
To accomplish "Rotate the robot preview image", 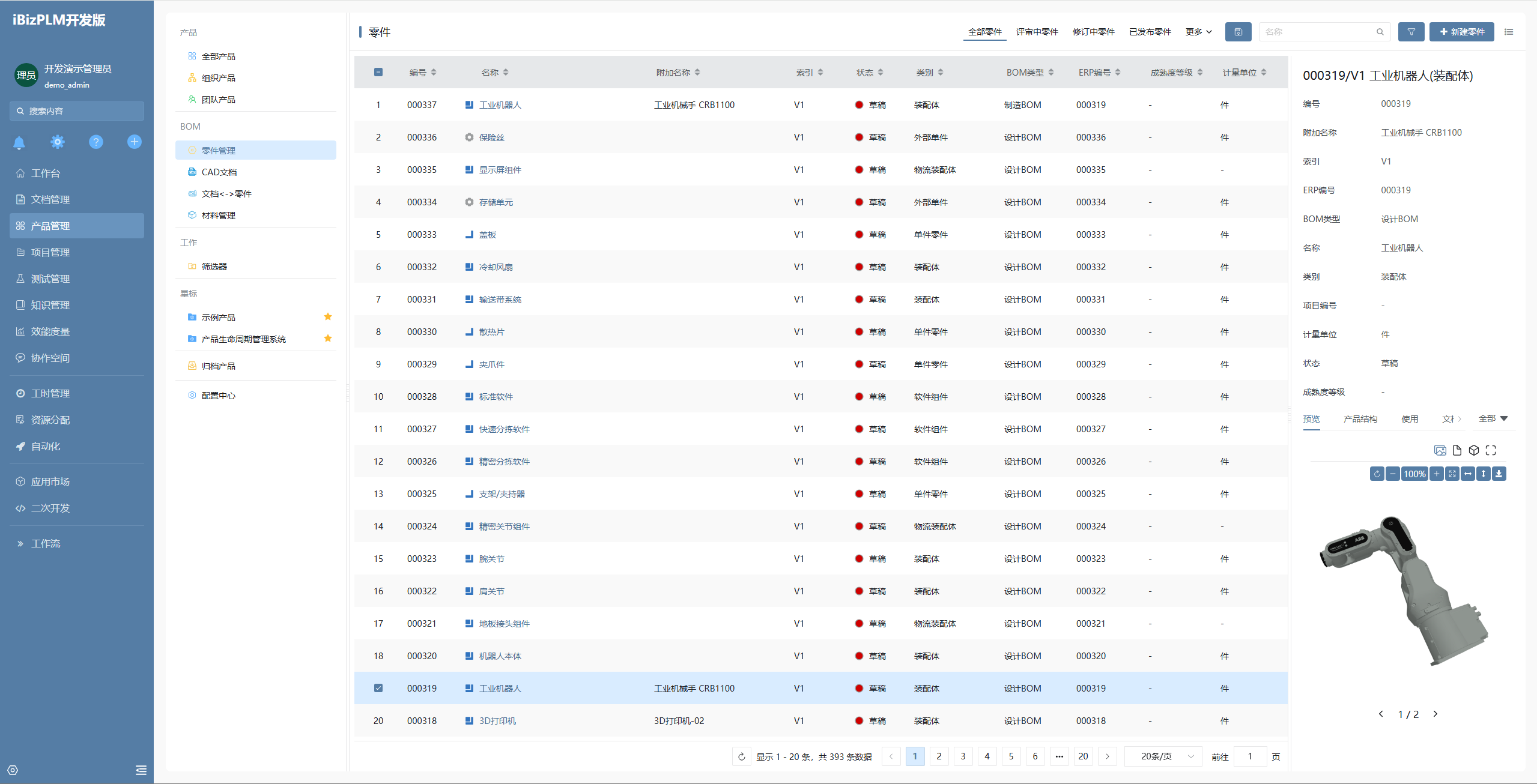I will pyautogui.click(x=1377, y=474).
